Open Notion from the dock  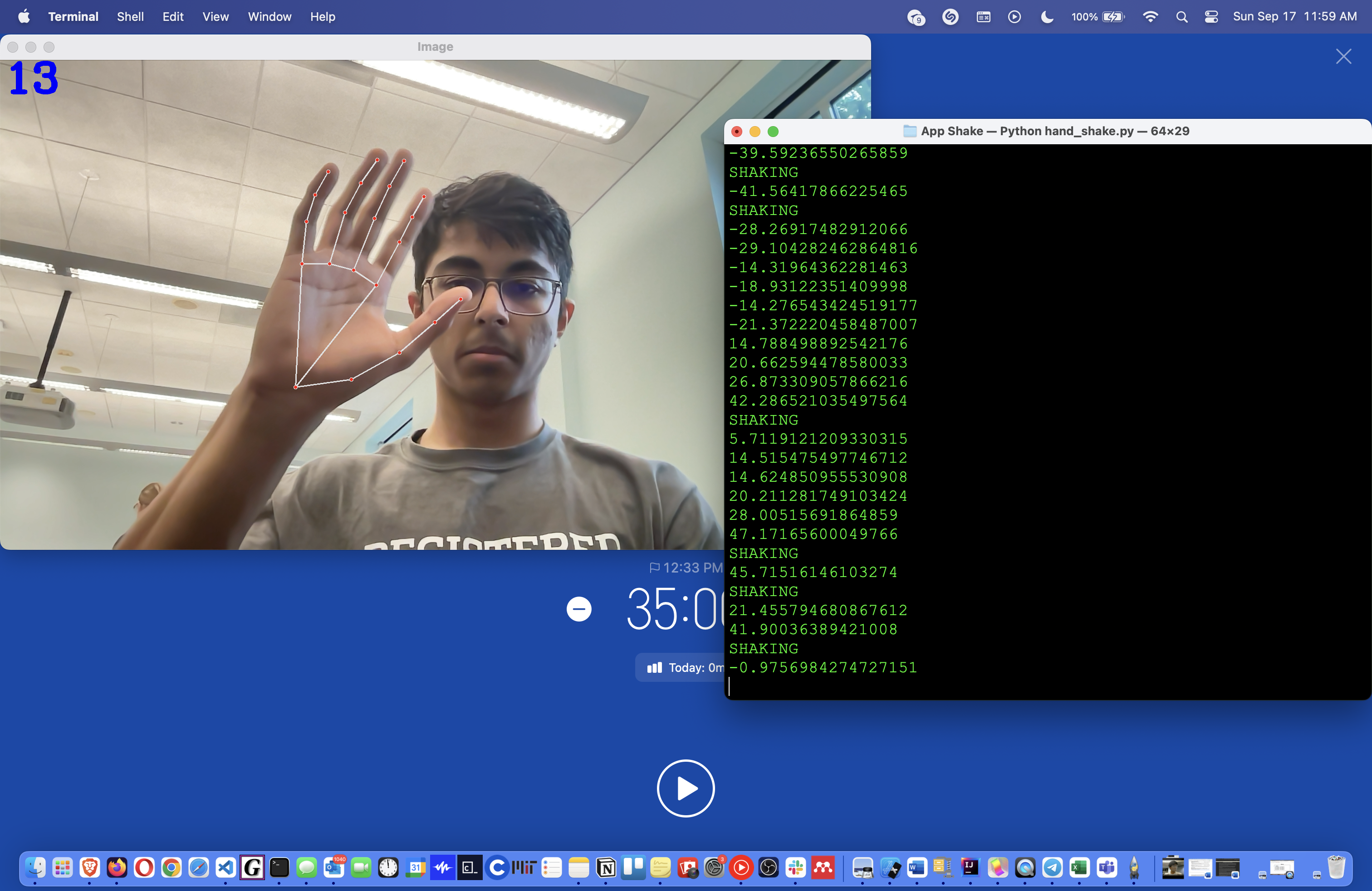(606, 867)
